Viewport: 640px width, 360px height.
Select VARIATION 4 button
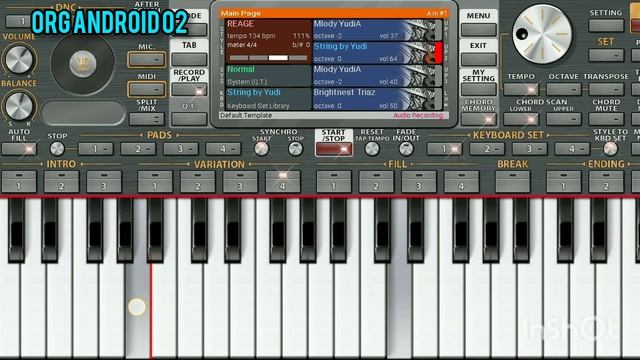[282, 182]
